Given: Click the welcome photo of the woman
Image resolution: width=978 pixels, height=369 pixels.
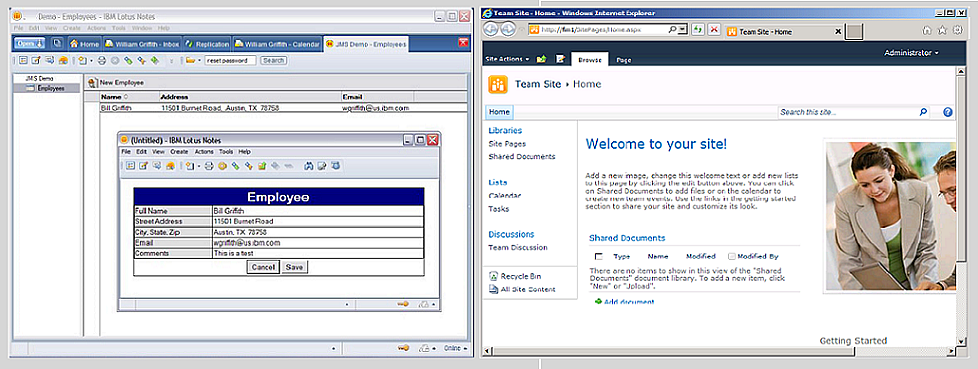Looking at the screenshot, I should tap(890, 216).
